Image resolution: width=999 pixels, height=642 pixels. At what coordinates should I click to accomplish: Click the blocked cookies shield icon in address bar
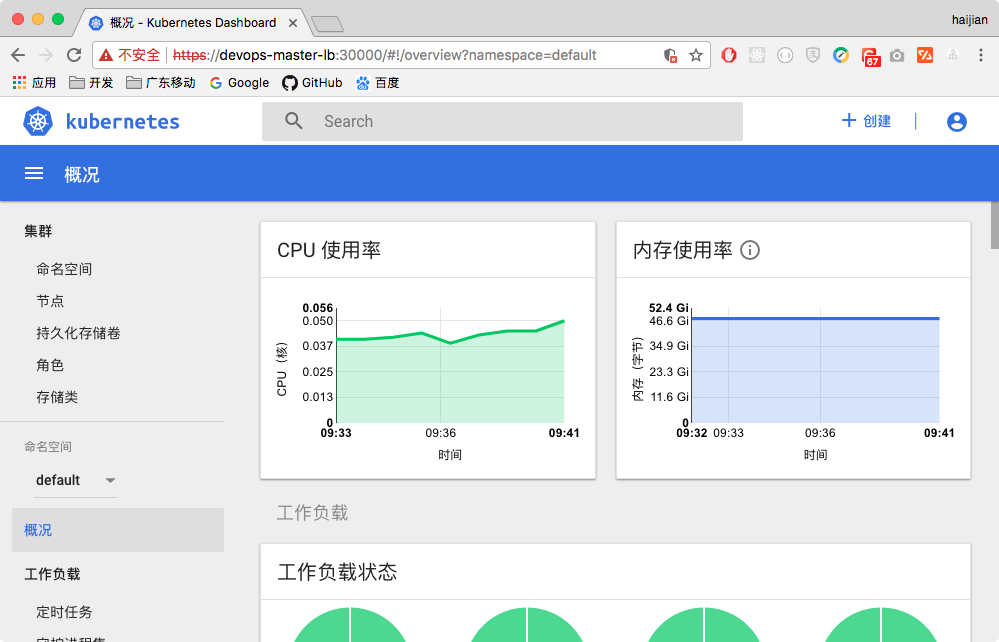pyautogui.click(x=670, y=55)
